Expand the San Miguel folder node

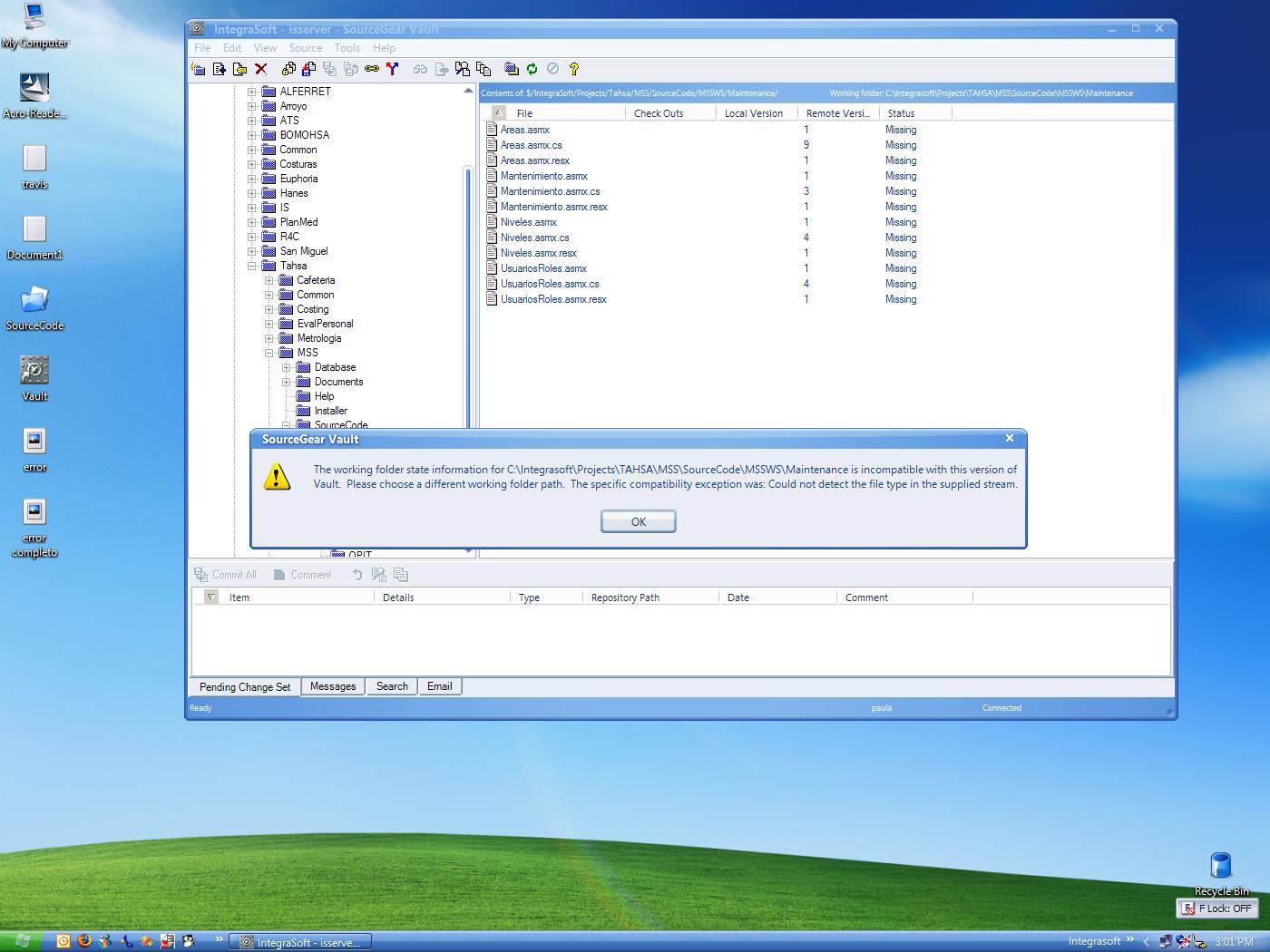tap(252, 251)
